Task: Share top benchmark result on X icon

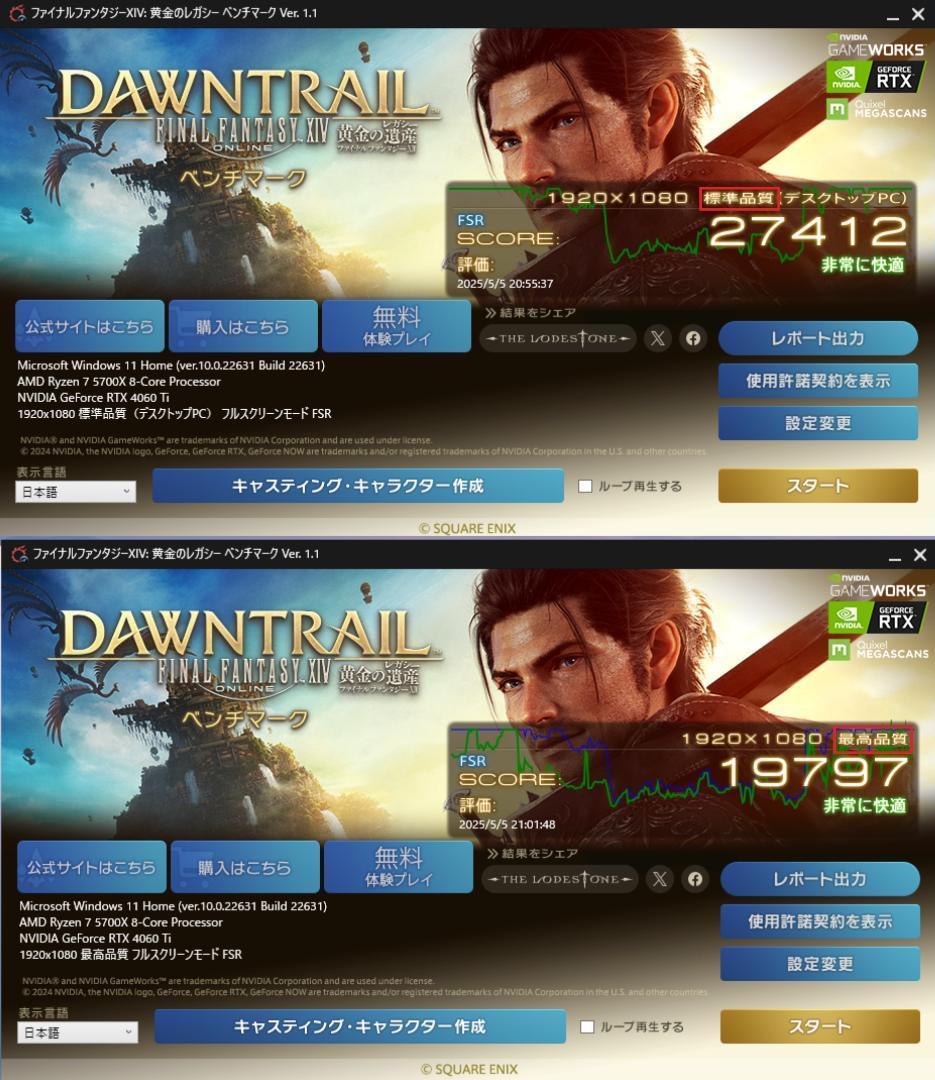Action: pos(658,338)
